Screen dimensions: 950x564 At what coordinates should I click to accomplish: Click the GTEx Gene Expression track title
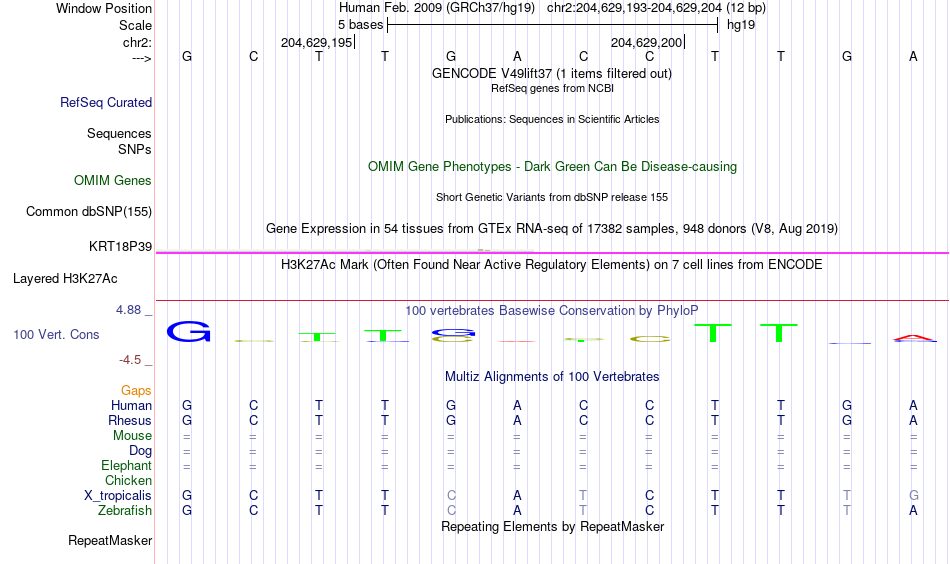pyautogui.click(x=552, y=228)
